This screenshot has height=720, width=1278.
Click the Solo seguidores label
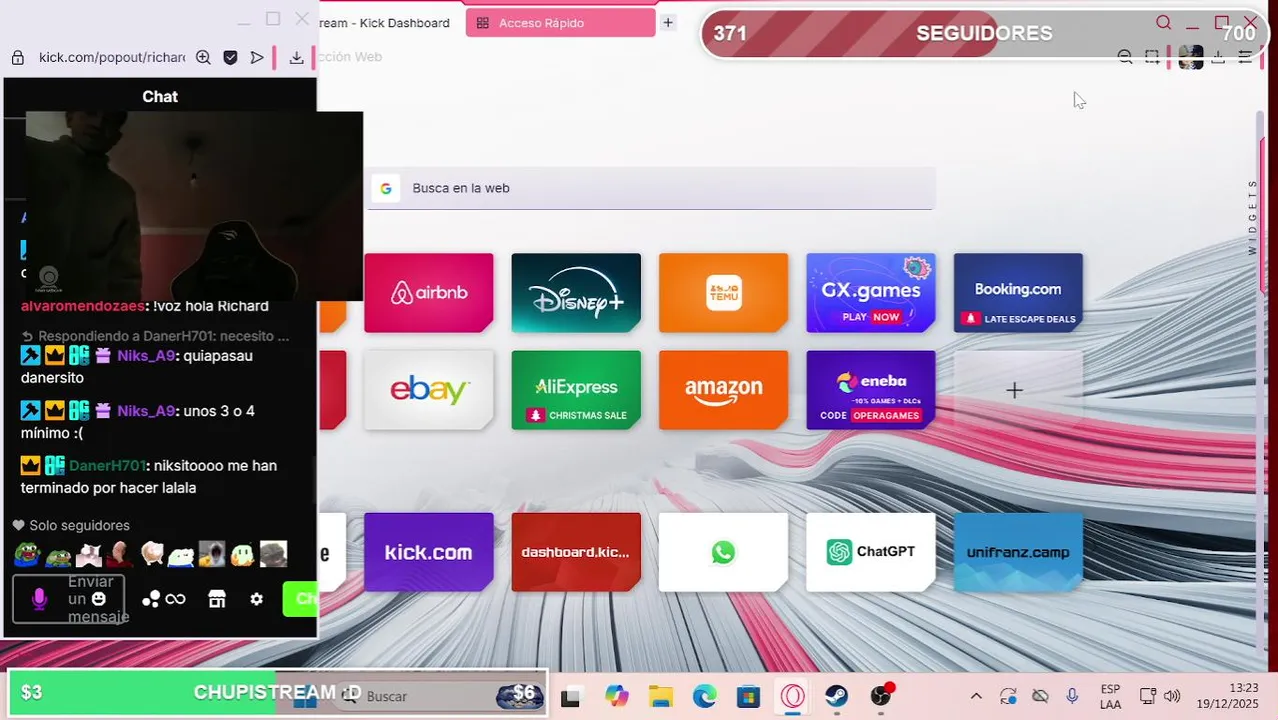[79, 525]
